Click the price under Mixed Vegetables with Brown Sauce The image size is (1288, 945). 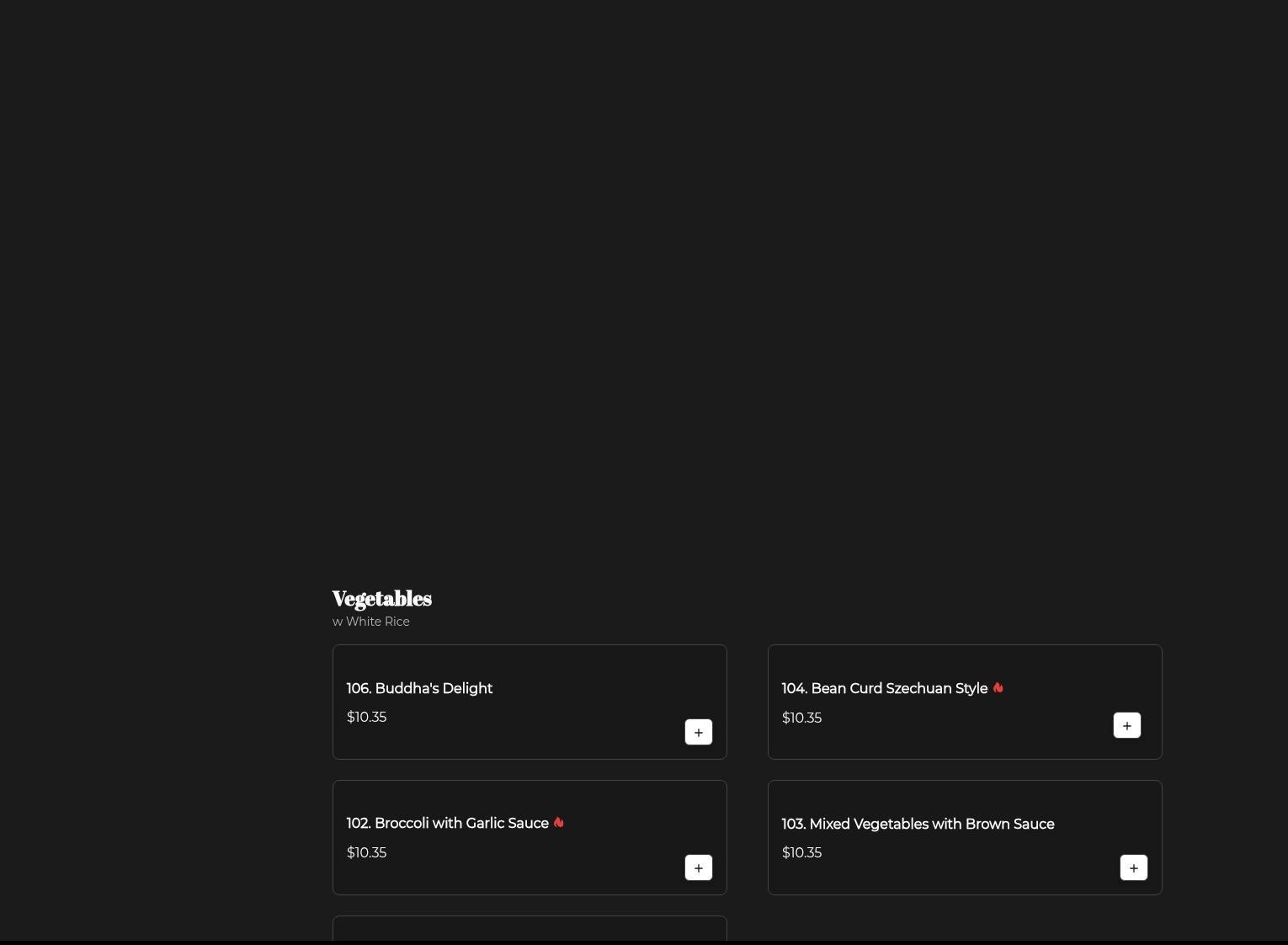click(801, 853)
